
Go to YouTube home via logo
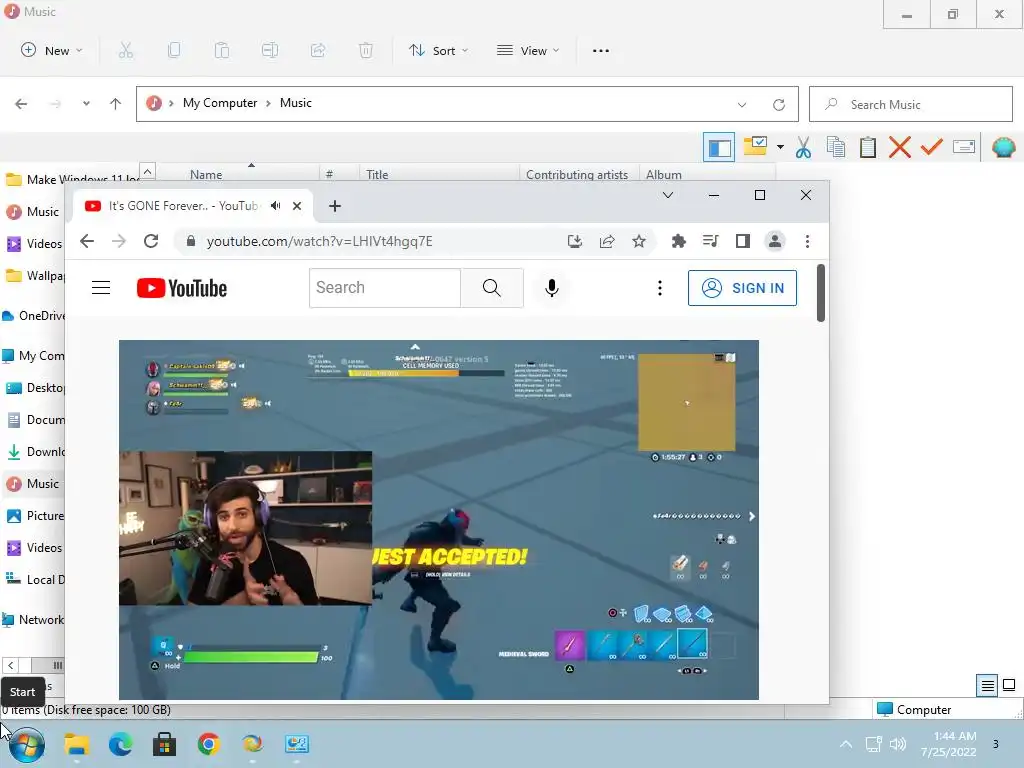tap(182, 288)
